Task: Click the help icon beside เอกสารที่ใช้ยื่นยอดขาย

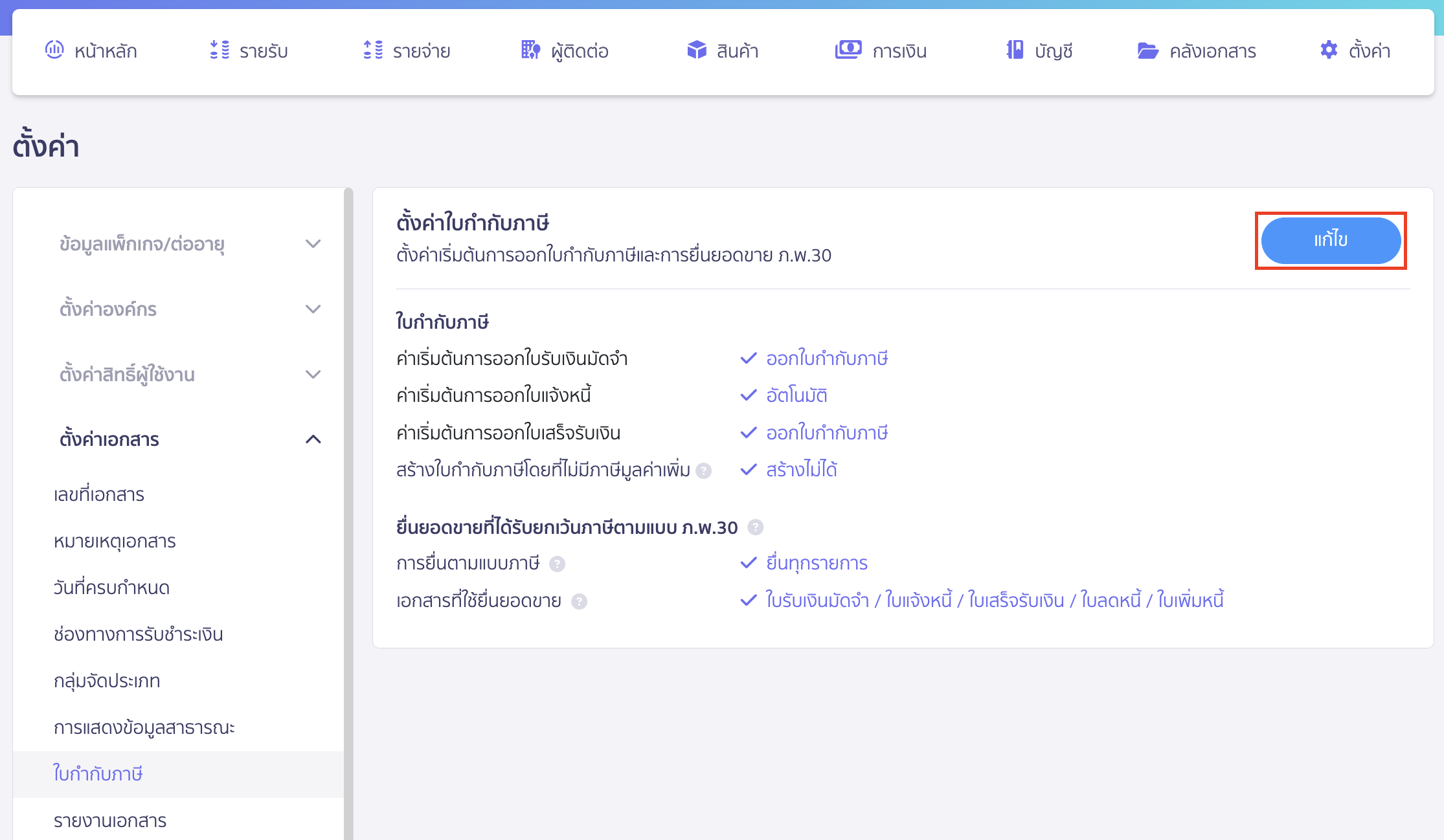Action: [580, 602]
